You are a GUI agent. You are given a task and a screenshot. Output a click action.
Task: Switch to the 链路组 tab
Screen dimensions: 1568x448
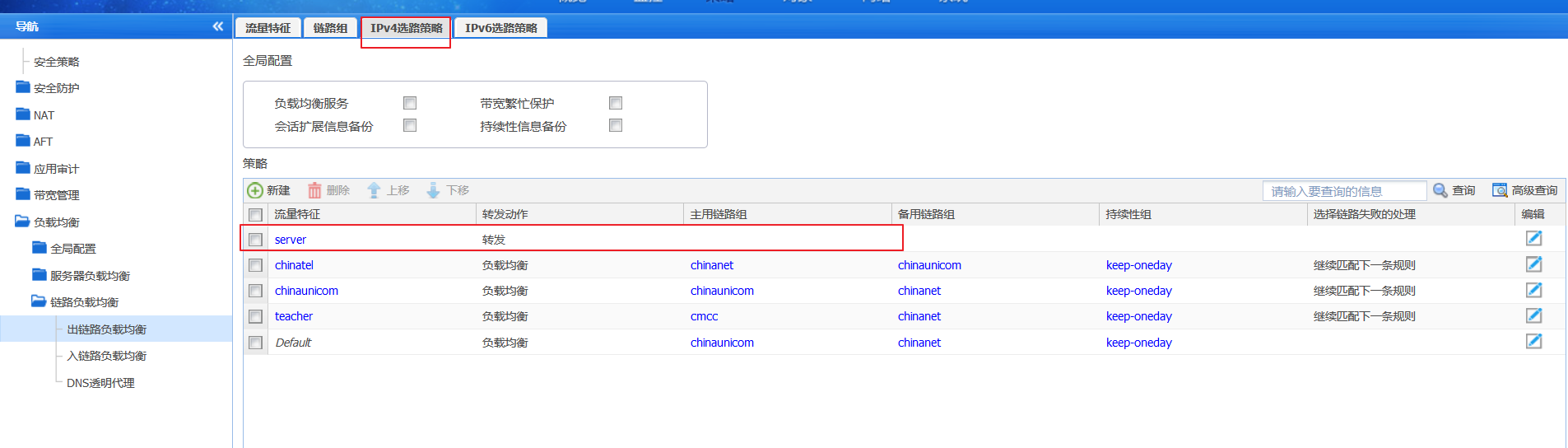coord(330,28)
